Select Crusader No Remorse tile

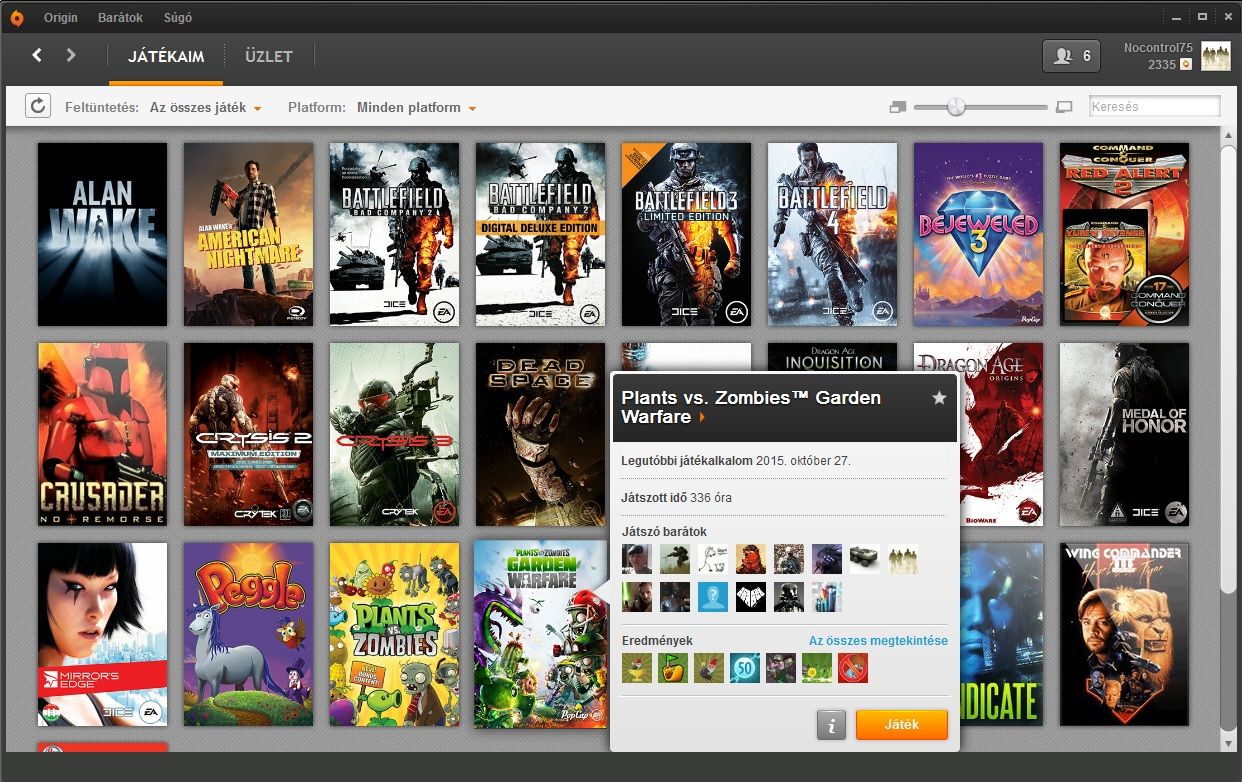[x=103, y=434]
